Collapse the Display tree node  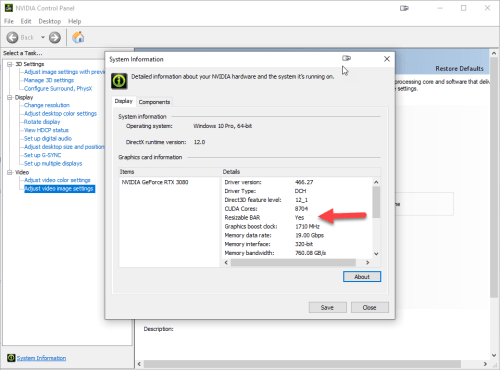[10, 97]
